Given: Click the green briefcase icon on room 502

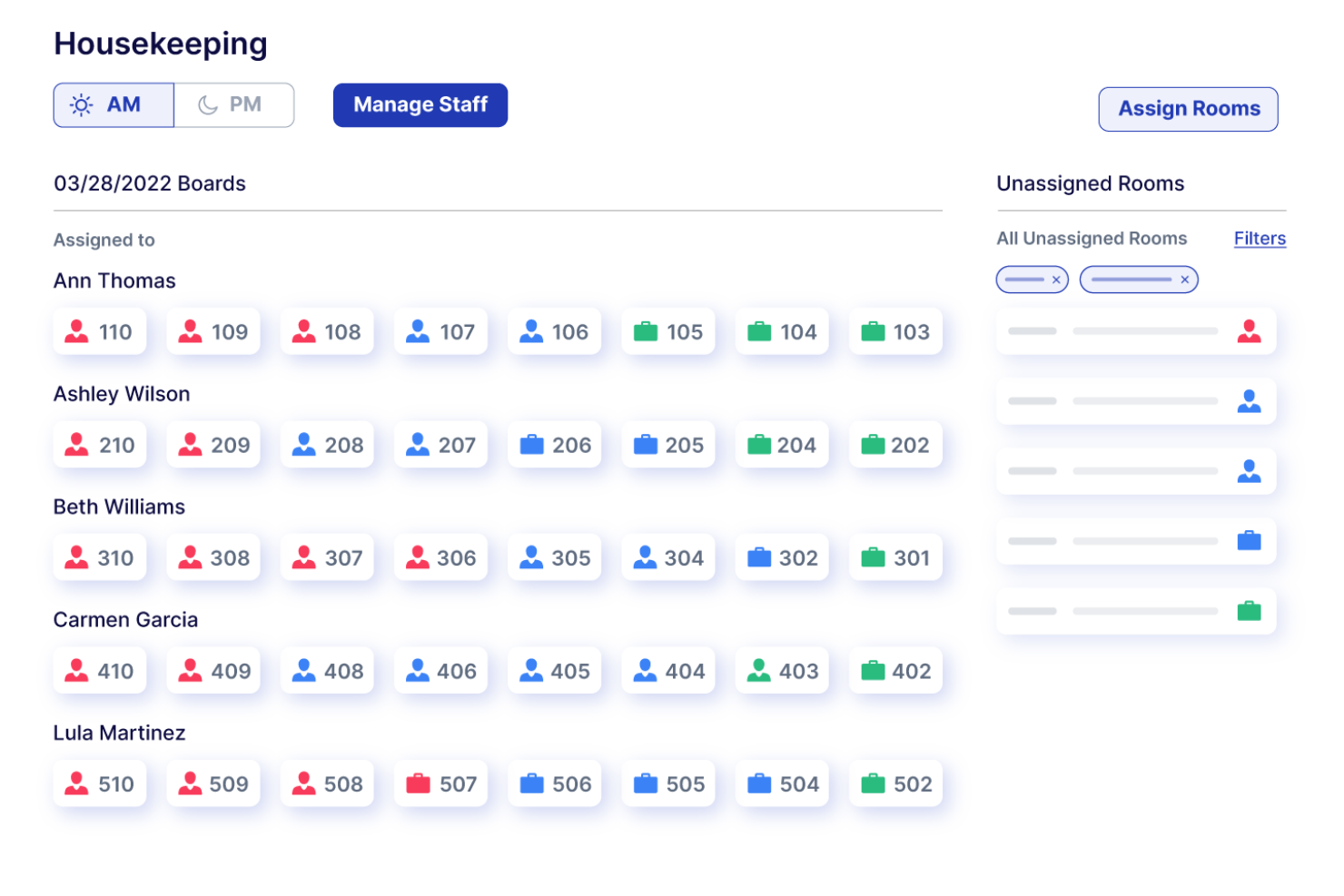Looking at the screenshot, I should [872, 783].
